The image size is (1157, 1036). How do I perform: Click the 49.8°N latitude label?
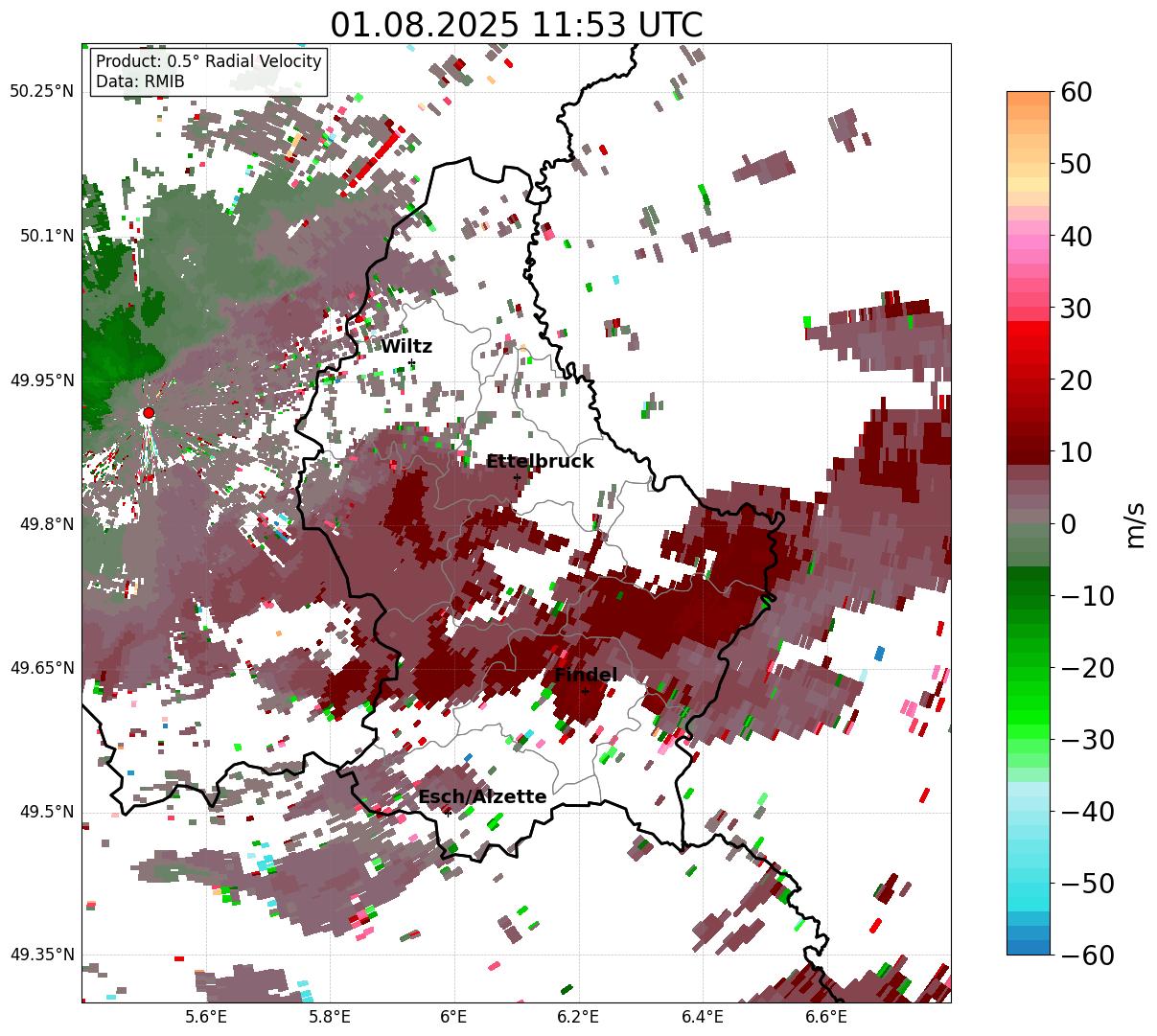pyautogui.click(x=46, y=524)
